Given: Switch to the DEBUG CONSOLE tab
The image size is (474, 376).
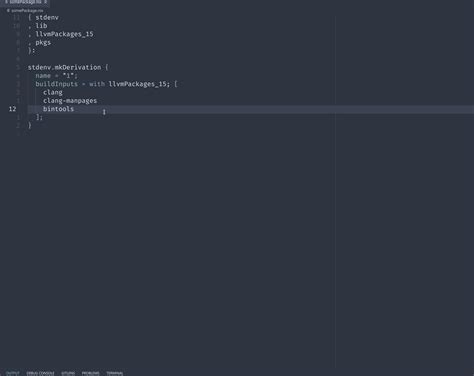Looking at the screenshot, I should [40, 373].
